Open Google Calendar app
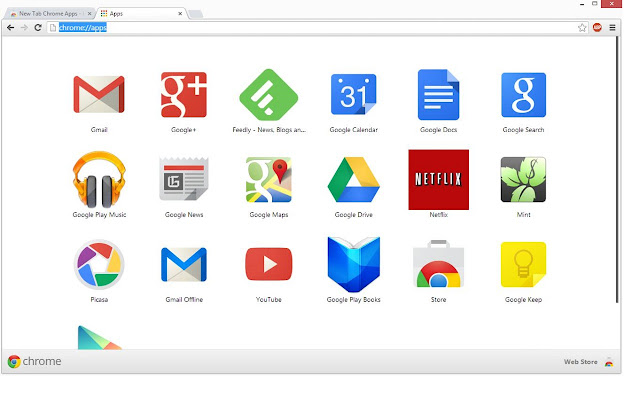Viewport: 640px width, 400px height. pyautogui.click(x=353, y=95)
